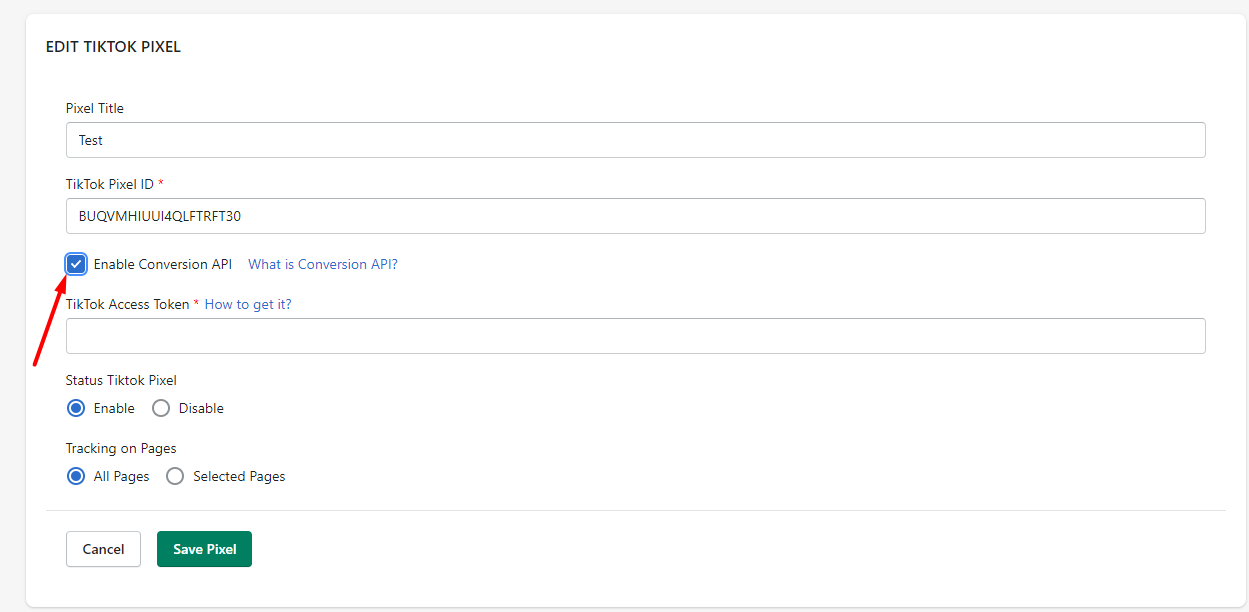Screen dimensions: 1249x612
Task: Click the Pixel Title label
Action: click(95, 108)
